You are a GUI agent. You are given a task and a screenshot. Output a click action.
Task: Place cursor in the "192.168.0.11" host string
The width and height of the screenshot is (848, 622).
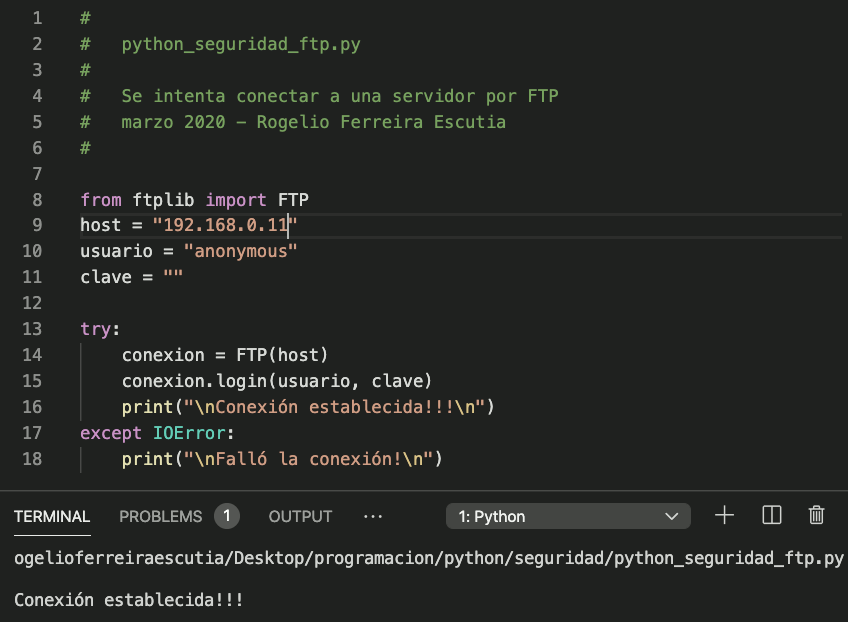click(225, 225)
